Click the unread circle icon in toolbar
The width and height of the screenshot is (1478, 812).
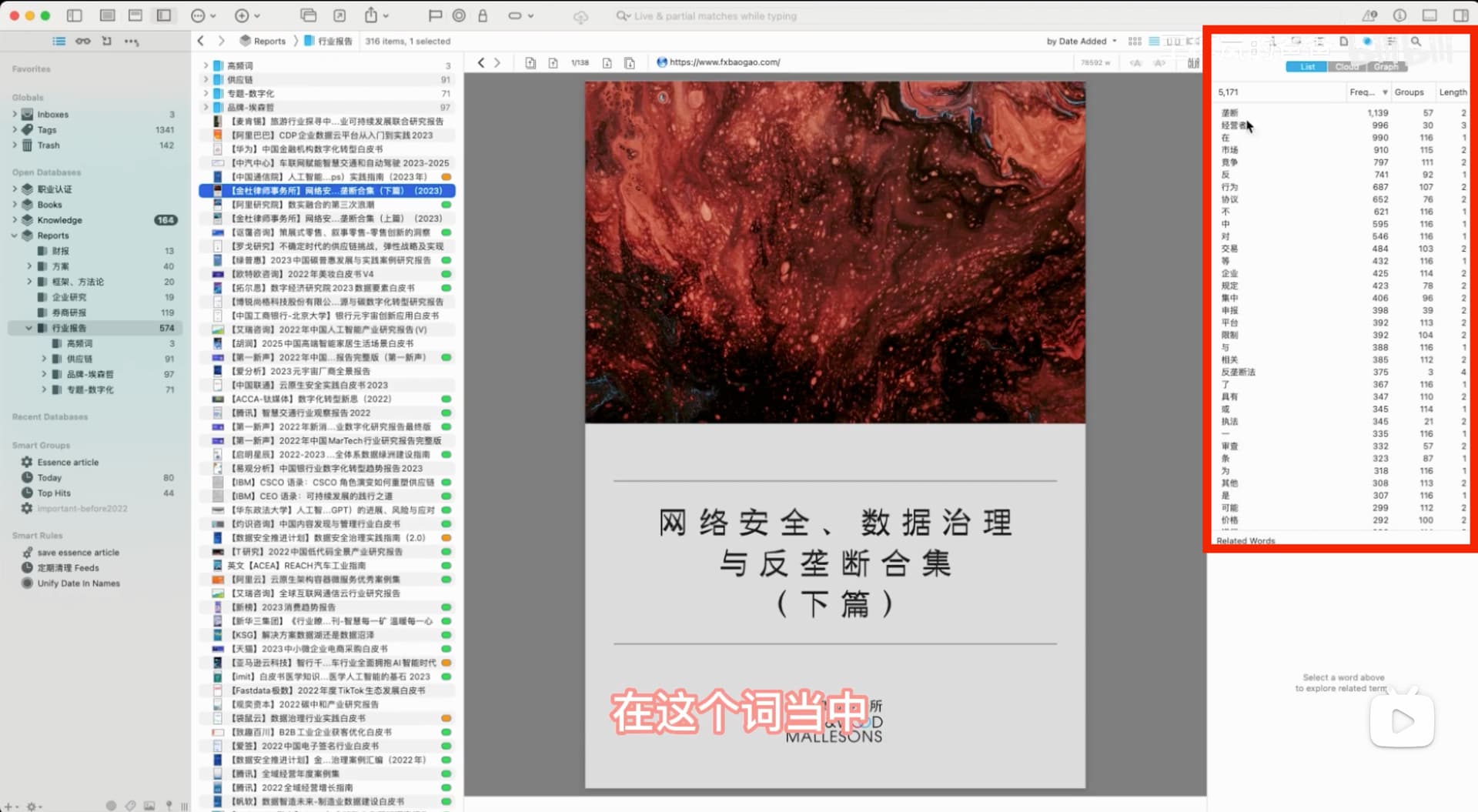pyautogui.click(x=459, y=15)
